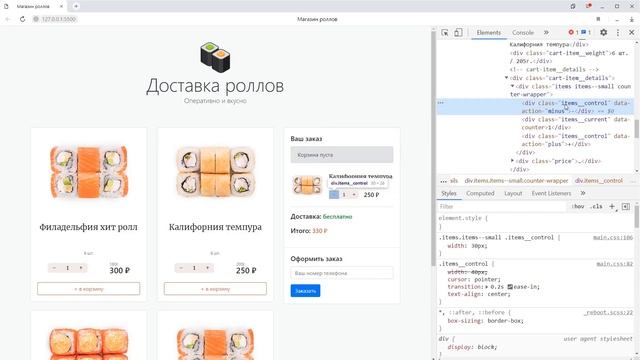
Task: Select the data-action plus DOM line
Action: tap(576, 140)
